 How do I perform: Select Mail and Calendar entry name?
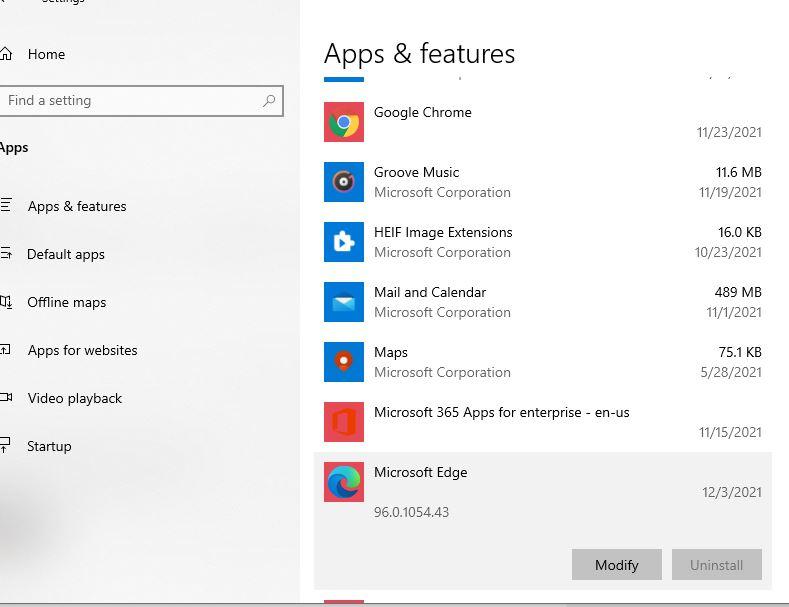430,292
